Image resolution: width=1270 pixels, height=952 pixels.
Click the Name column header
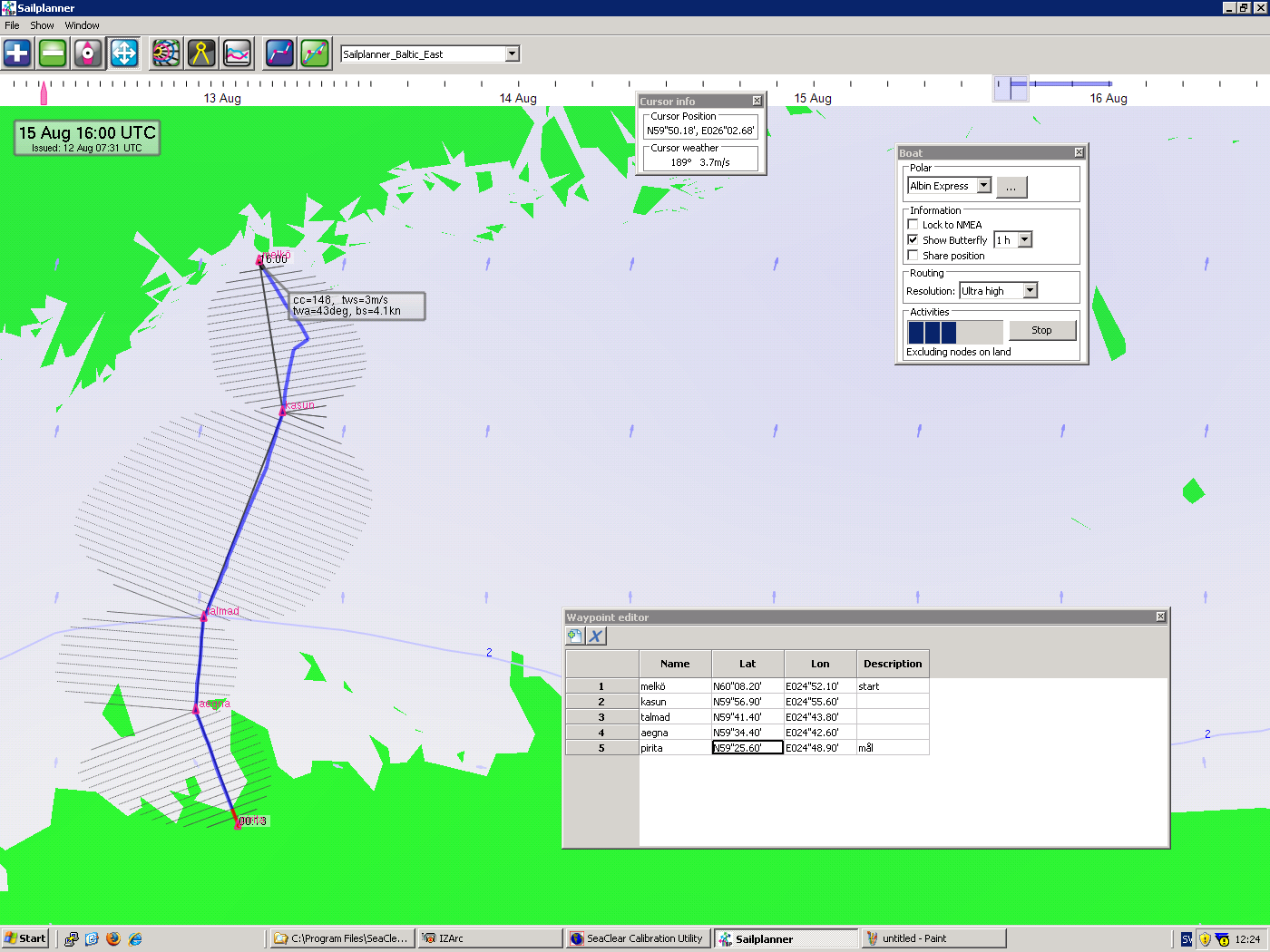click(x=675, y=664)
